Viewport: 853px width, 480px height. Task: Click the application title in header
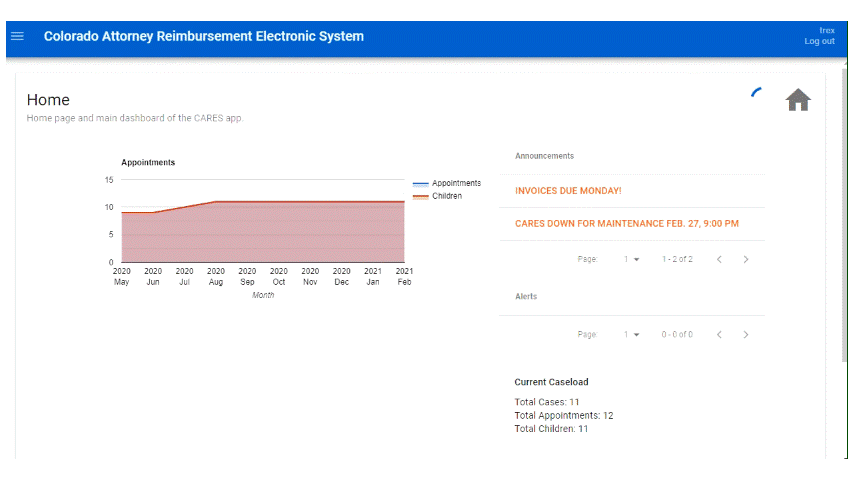[203, 36]
